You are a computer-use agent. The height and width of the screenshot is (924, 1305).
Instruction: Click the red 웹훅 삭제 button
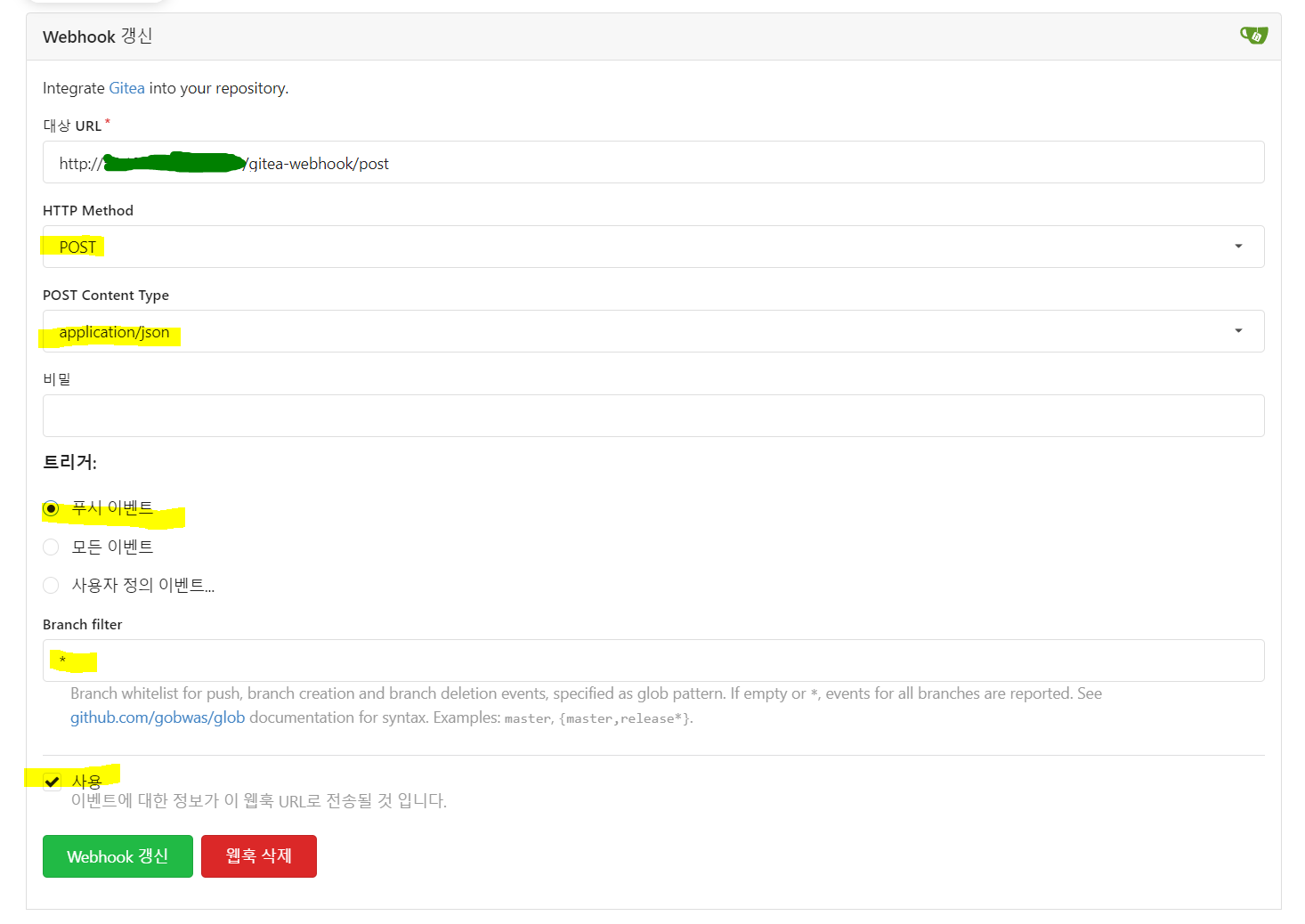point(259,856)
